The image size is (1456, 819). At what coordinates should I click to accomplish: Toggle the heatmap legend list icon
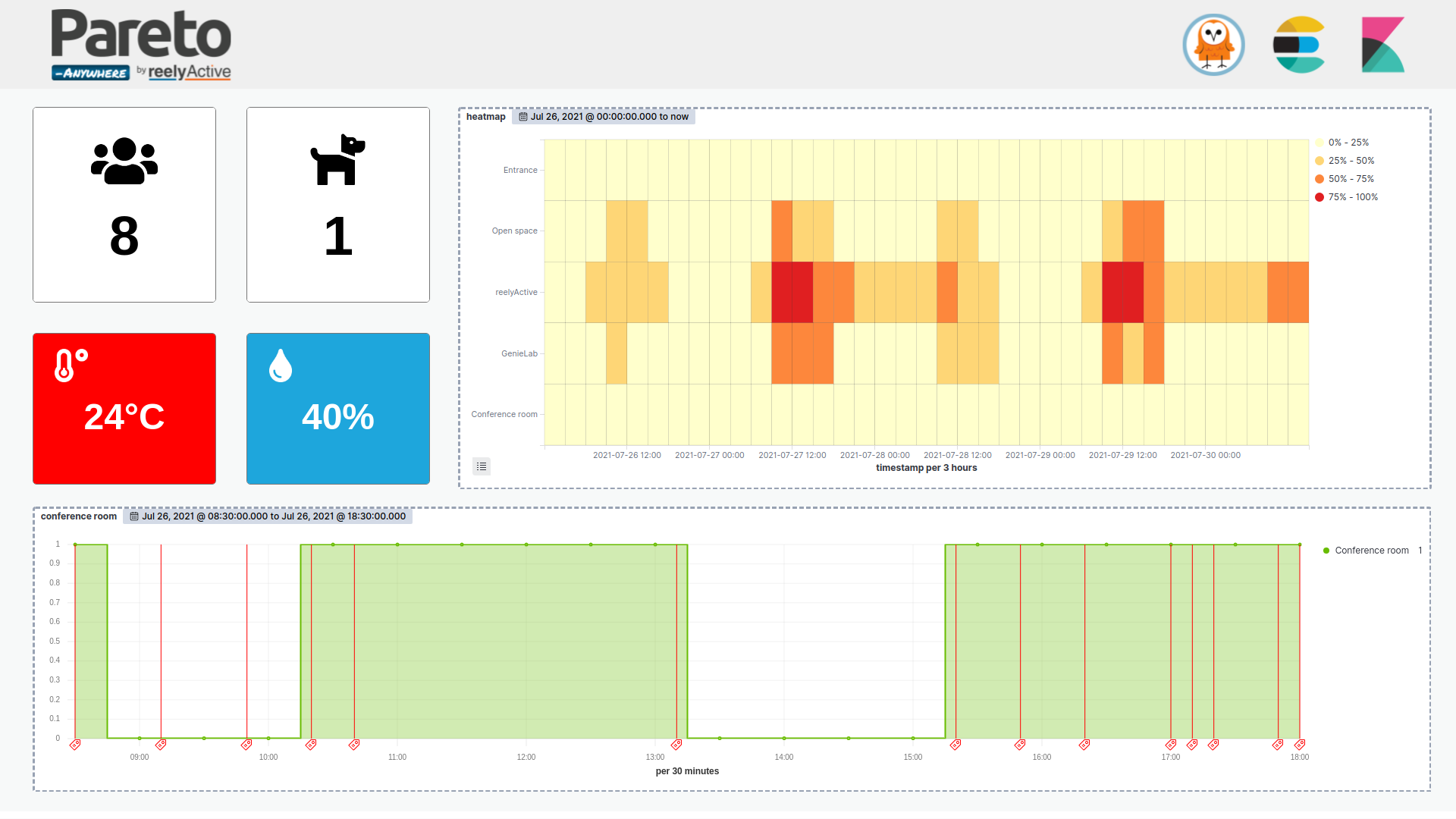[x=482, y=466]
